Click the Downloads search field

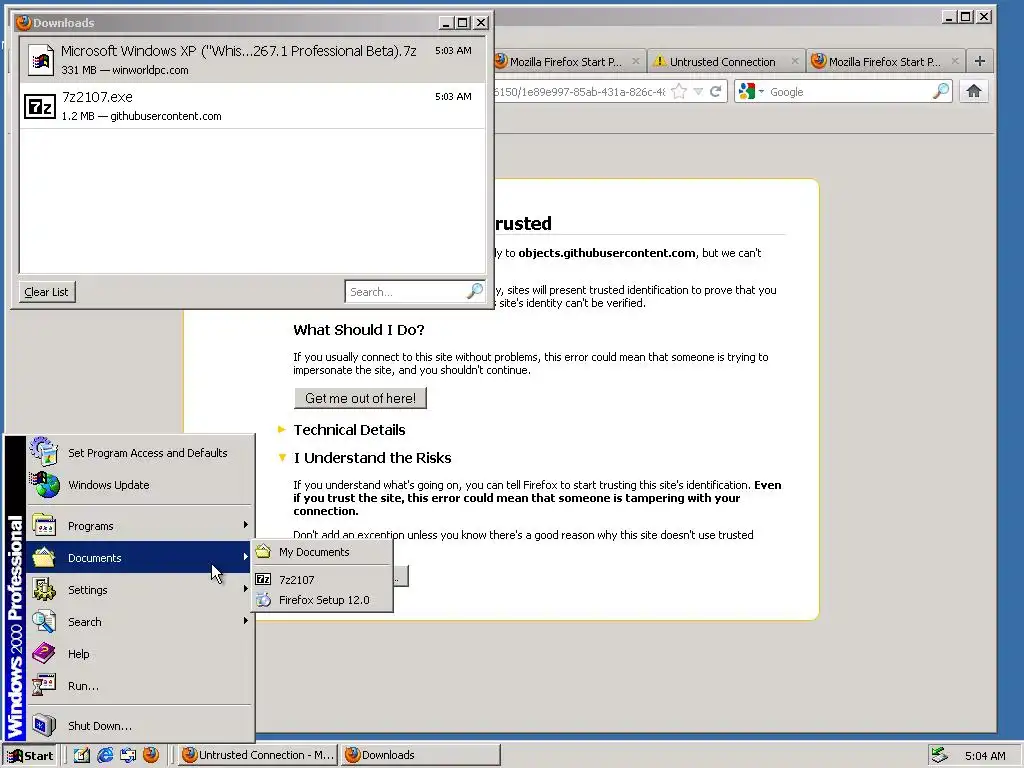point(405,291)
